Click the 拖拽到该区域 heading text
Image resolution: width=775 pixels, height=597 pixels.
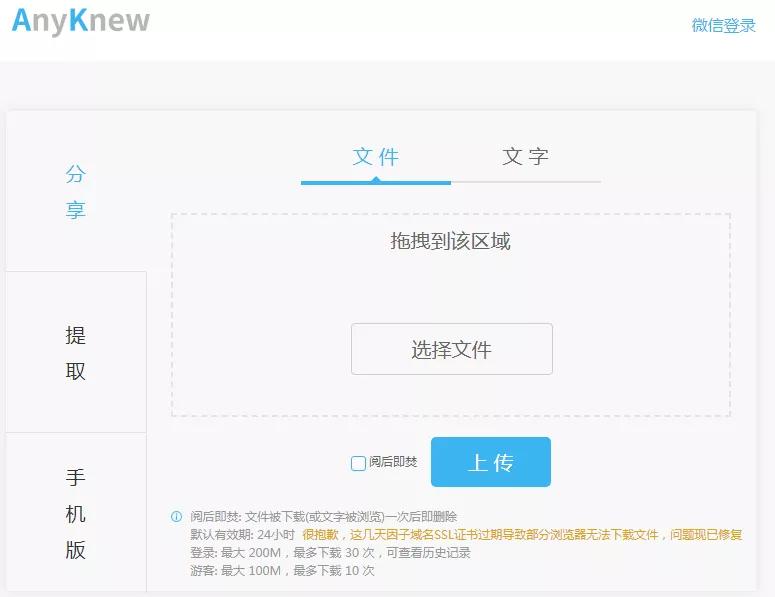(450, 242)
